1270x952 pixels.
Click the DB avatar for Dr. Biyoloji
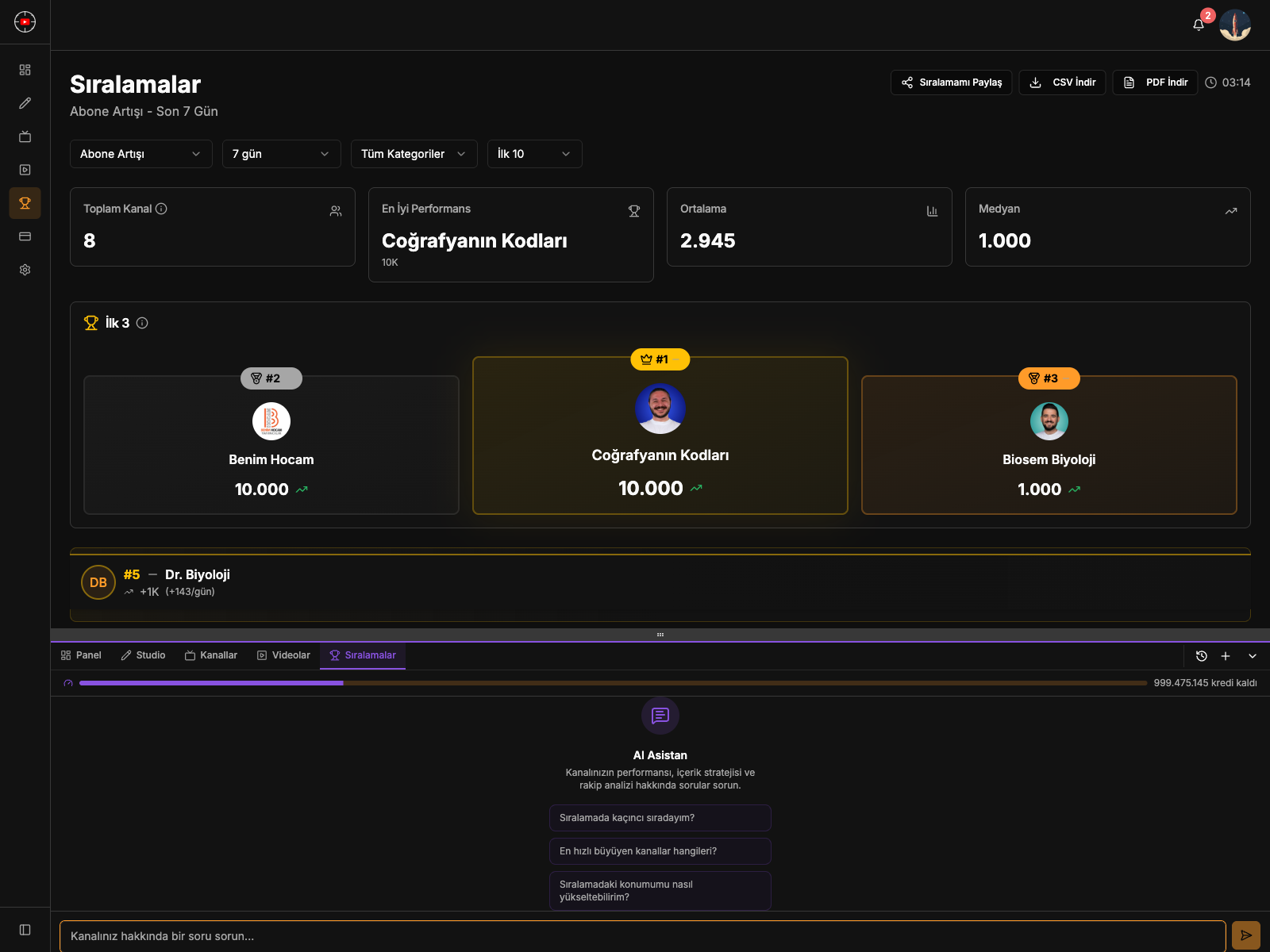[x=98, y=582]
